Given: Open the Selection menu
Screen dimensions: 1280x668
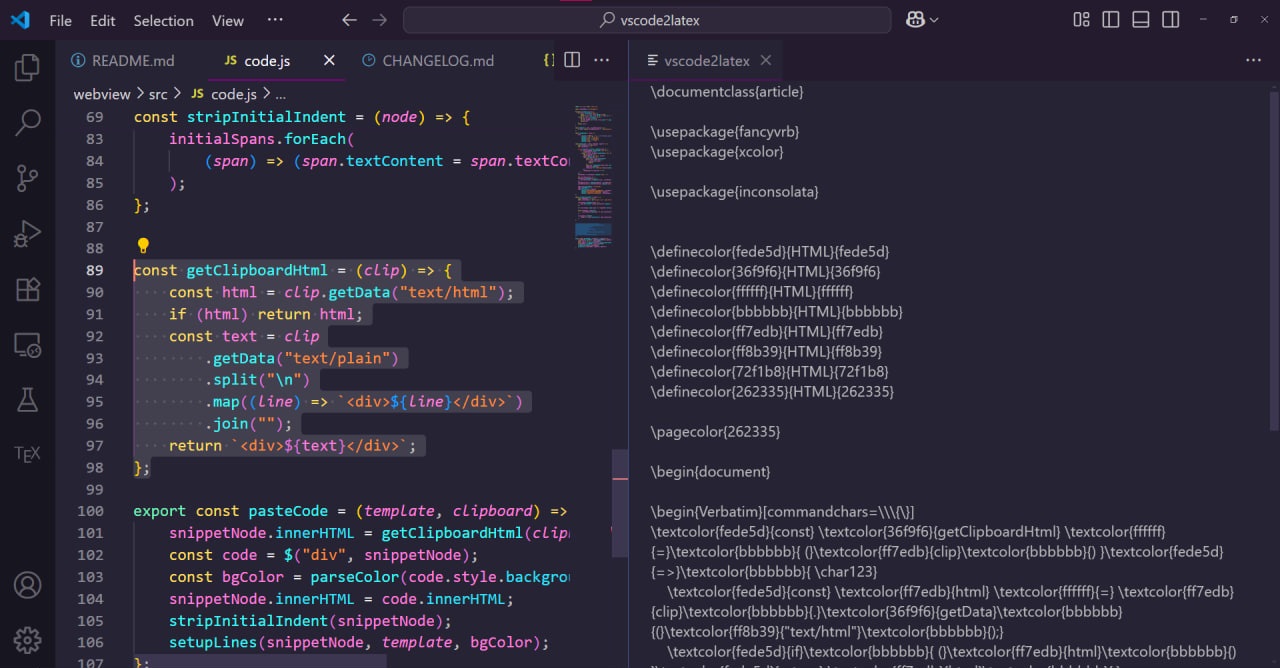Looking at the screenshot, I should (163, 20).
